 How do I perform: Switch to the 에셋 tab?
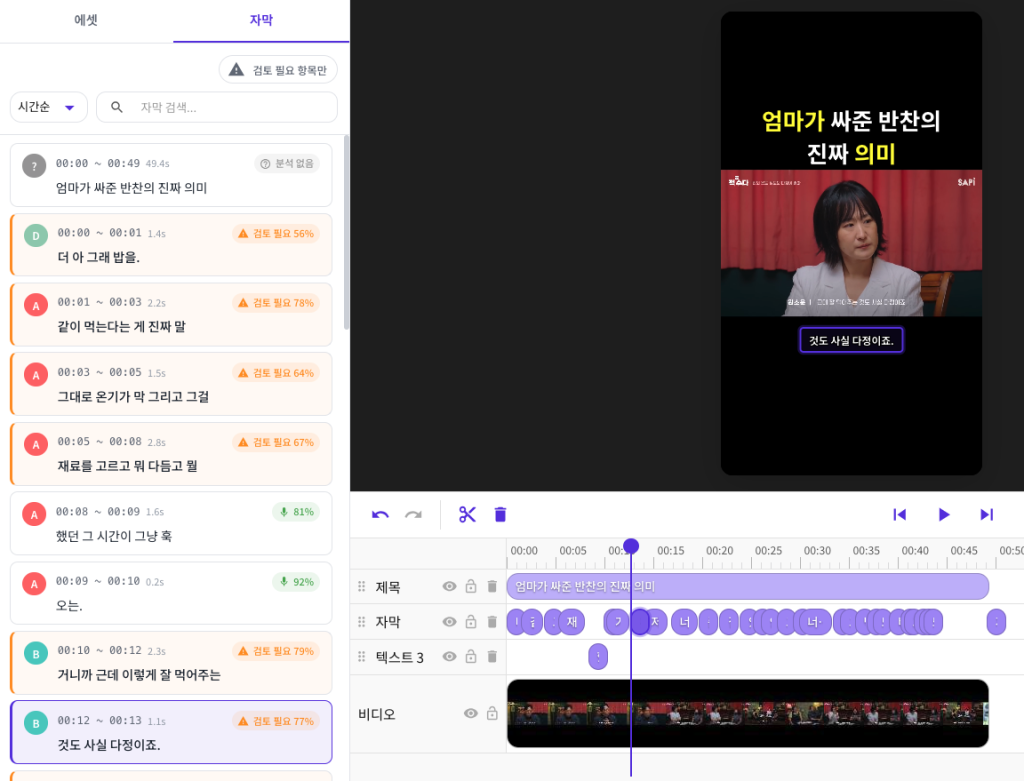86,20
